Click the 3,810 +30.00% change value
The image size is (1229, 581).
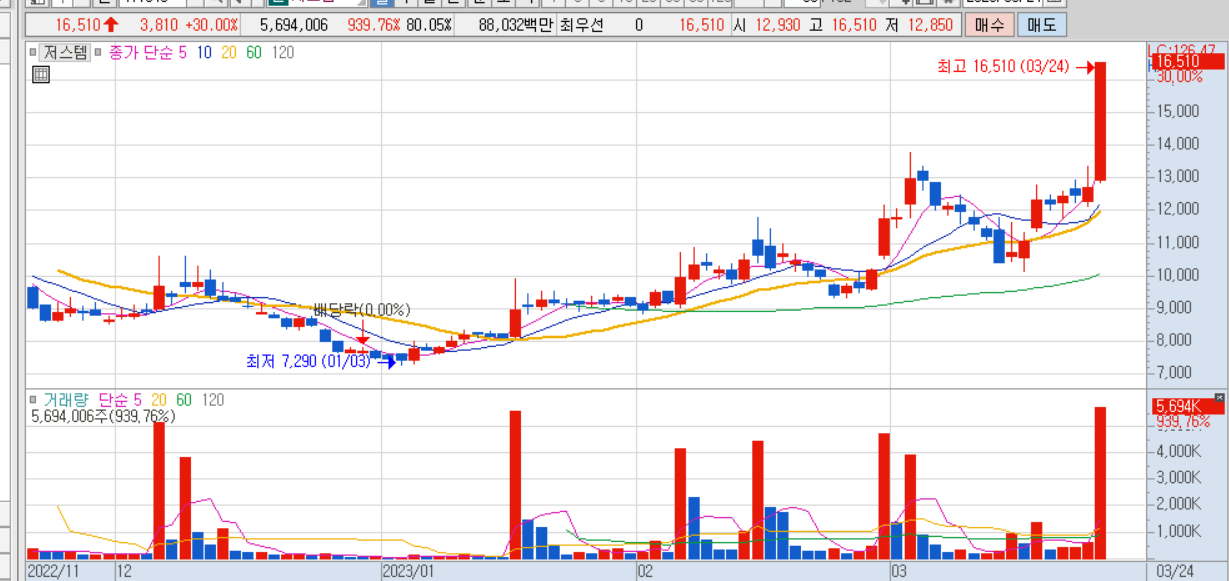[x=190, y=24]
